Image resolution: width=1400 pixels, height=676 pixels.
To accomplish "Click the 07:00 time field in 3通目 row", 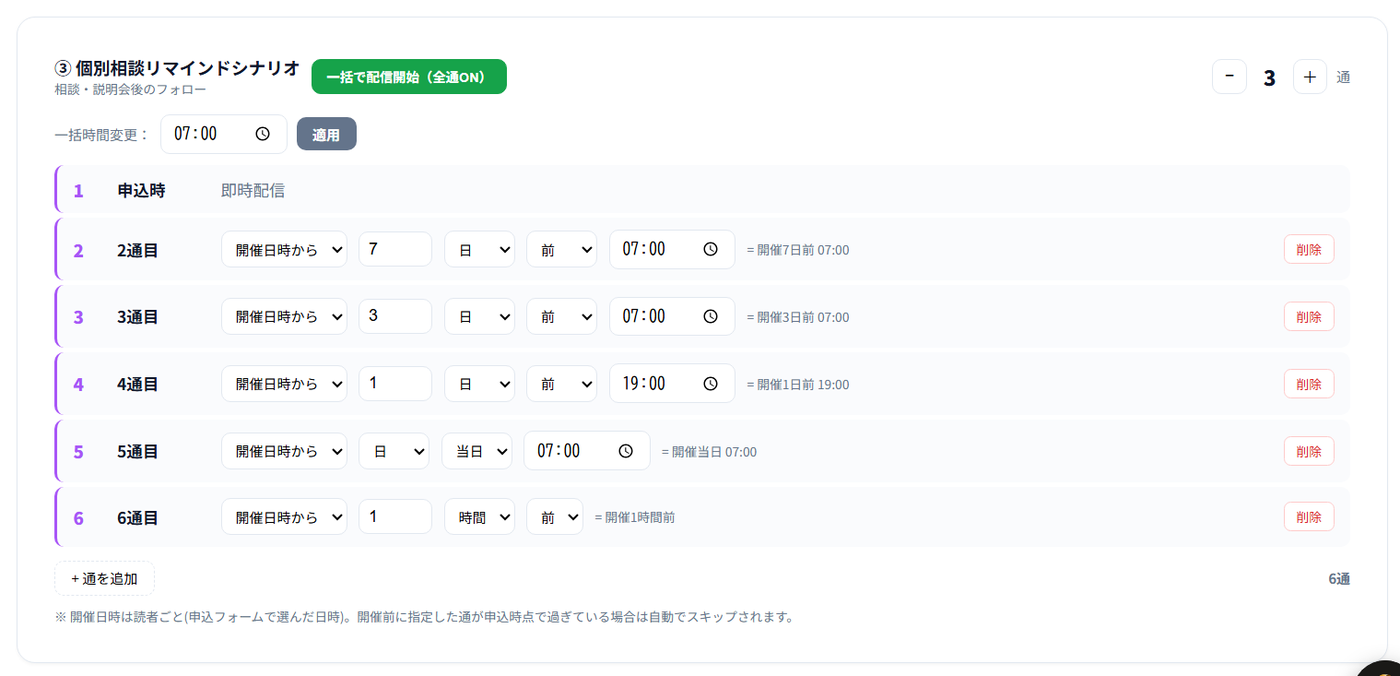I will click(x=672, y=316).
